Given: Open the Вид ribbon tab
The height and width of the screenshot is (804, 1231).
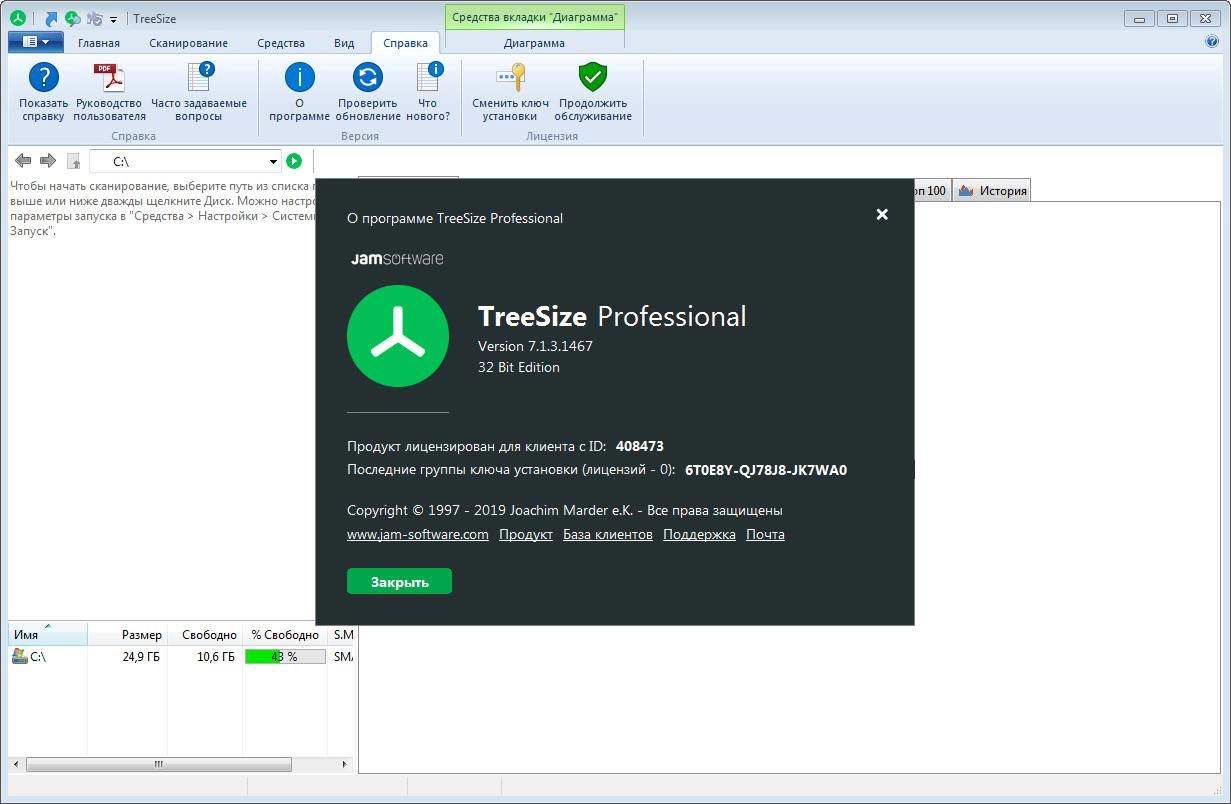Looking at the screenshot, I should click(x=344, y=43).
